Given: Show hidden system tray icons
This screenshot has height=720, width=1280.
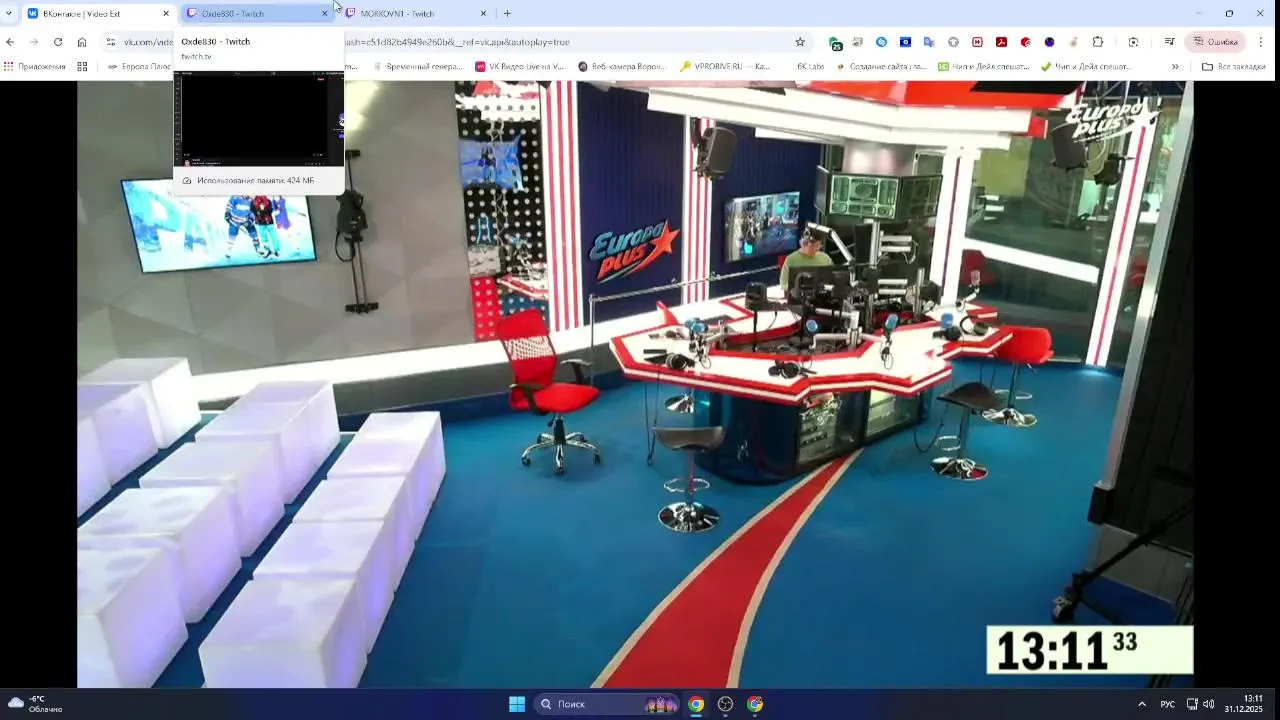Looking at the screenshot, I should coord(1142,704).
